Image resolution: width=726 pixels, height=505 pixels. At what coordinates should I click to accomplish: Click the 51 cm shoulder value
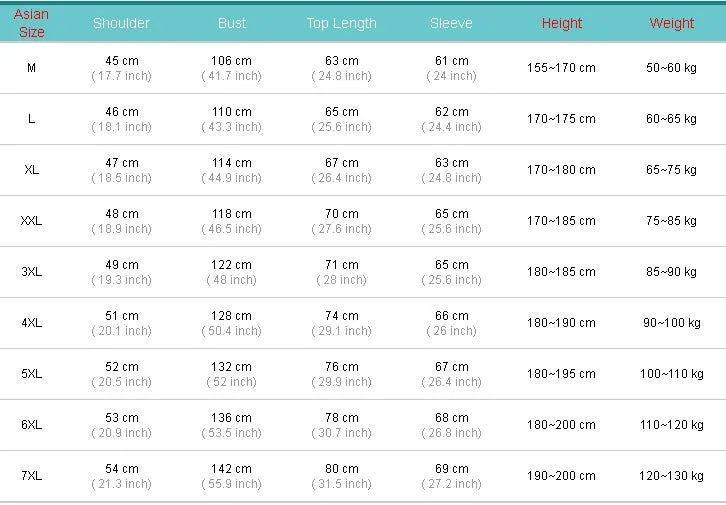pos(122,316)
